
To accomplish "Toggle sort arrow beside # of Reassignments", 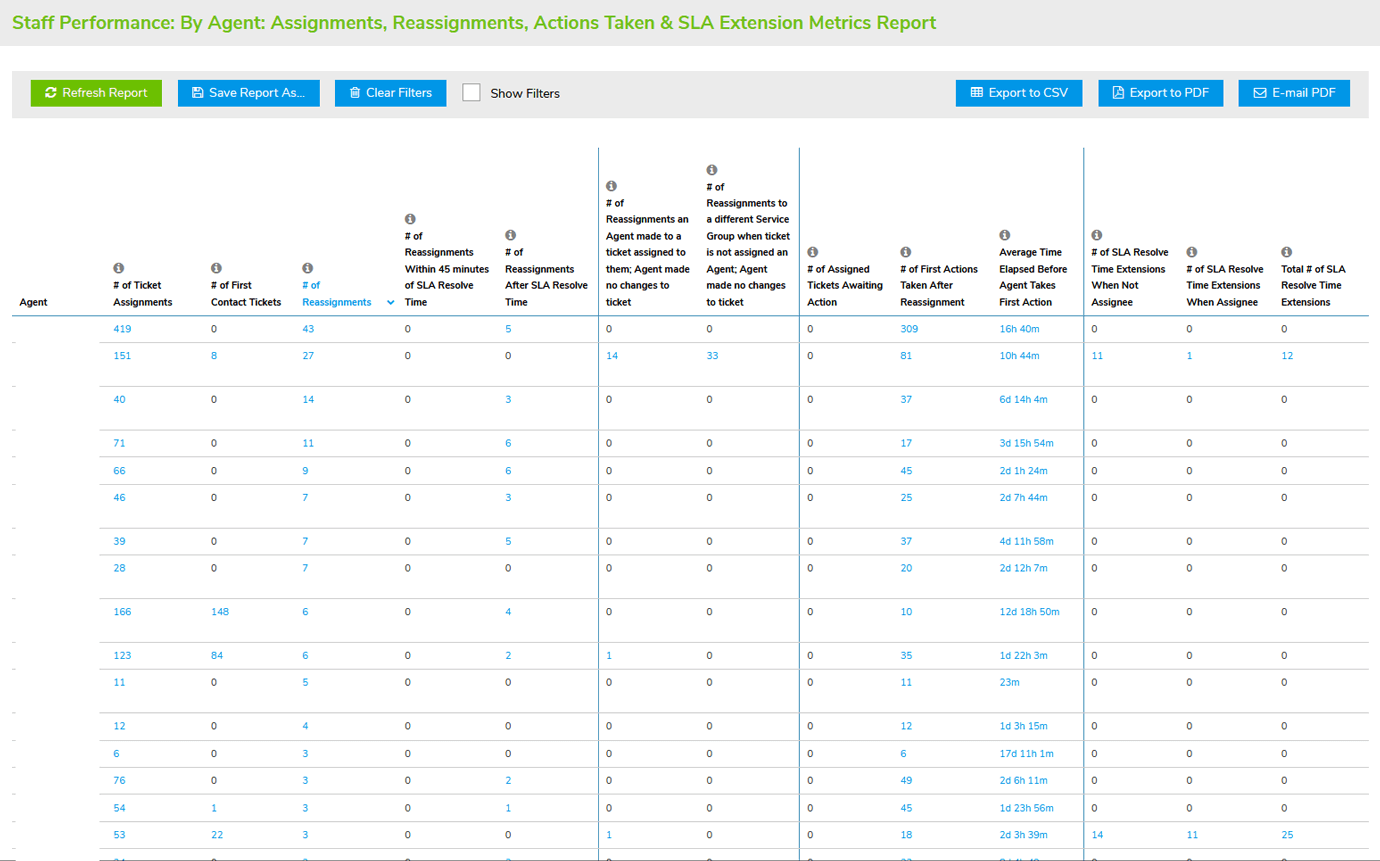I will pos(391,303).
